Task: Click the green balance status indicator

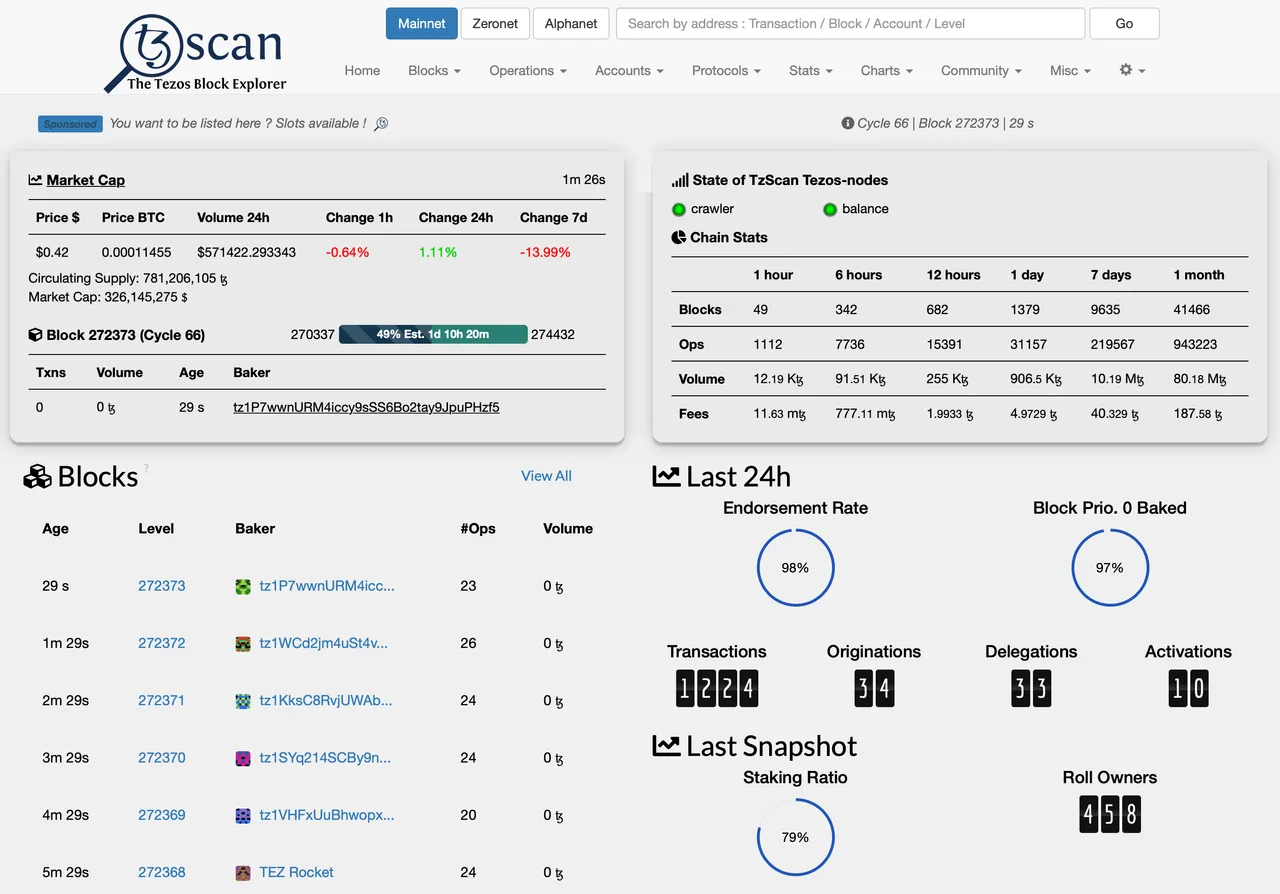Action: (830, 209)
